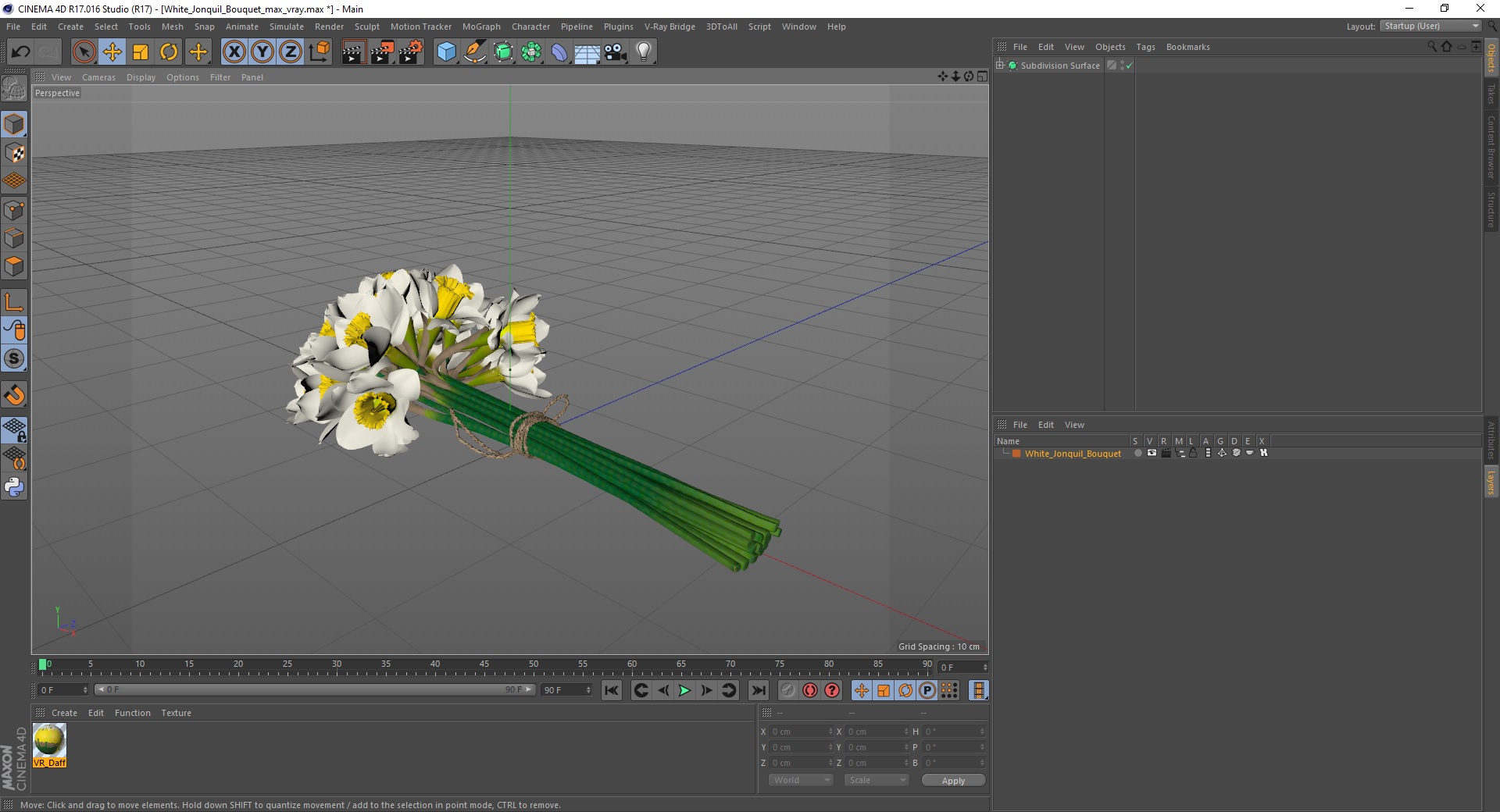Switch to Texture mode in left palette
The height and width of the screenshot is (812, 1500).
pos(14,153)
